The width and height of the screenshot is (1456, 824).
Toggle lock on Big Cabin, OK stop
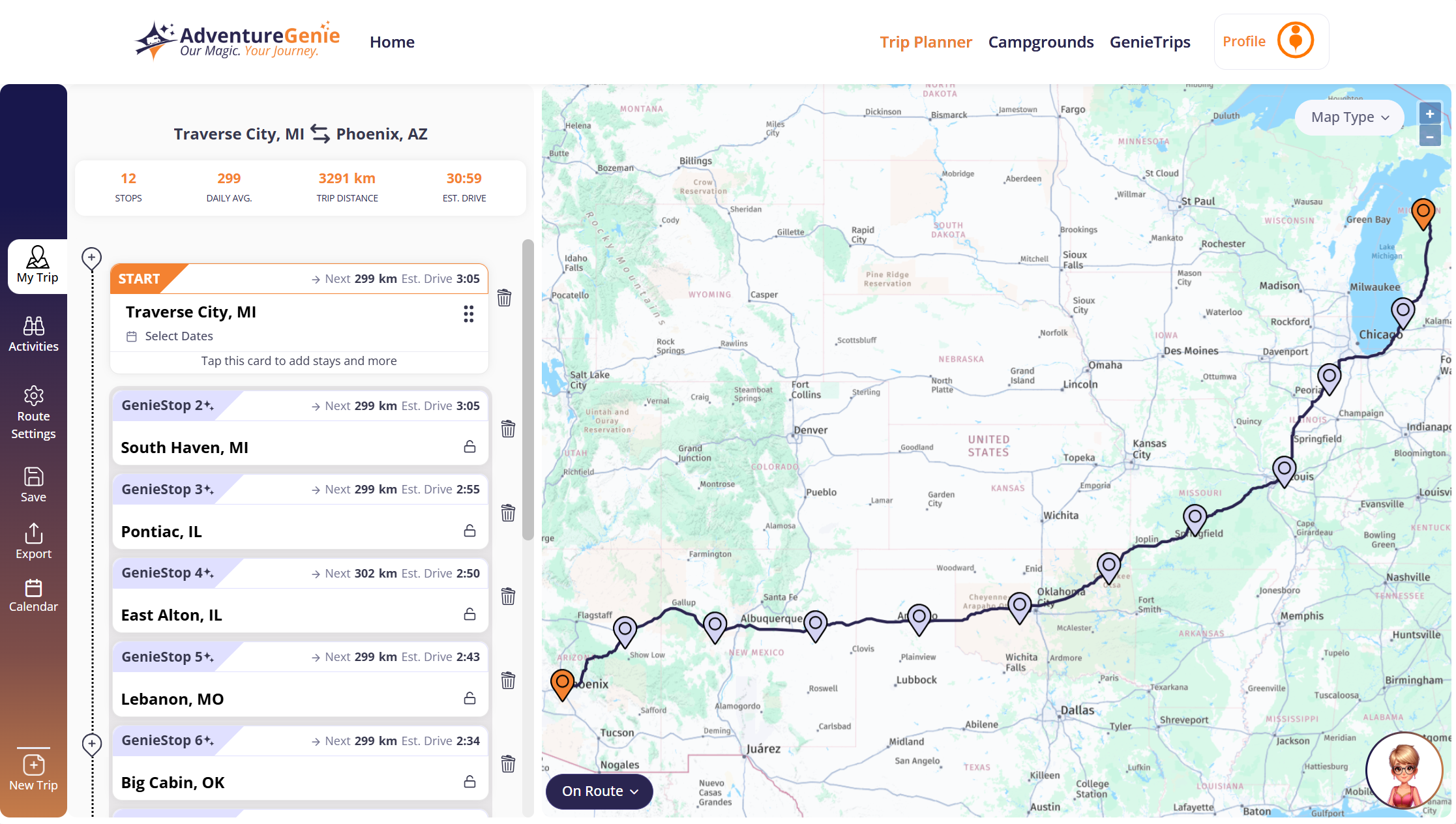click(x=469, y=782)
